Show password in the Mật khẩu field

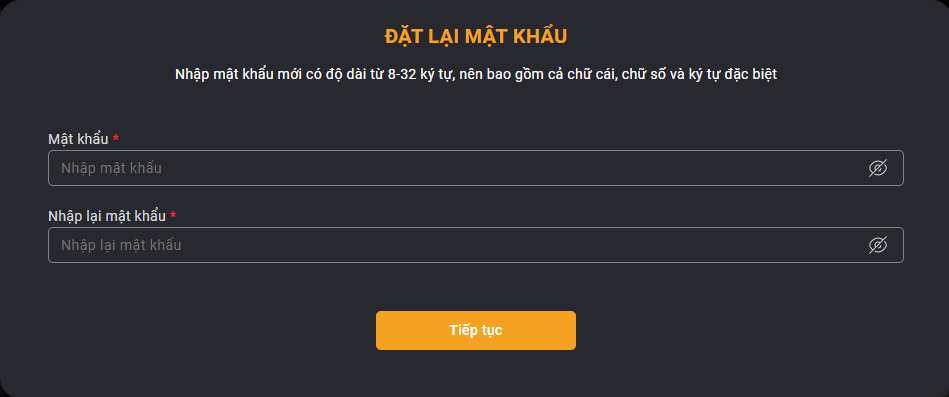[x=878, y=168]
